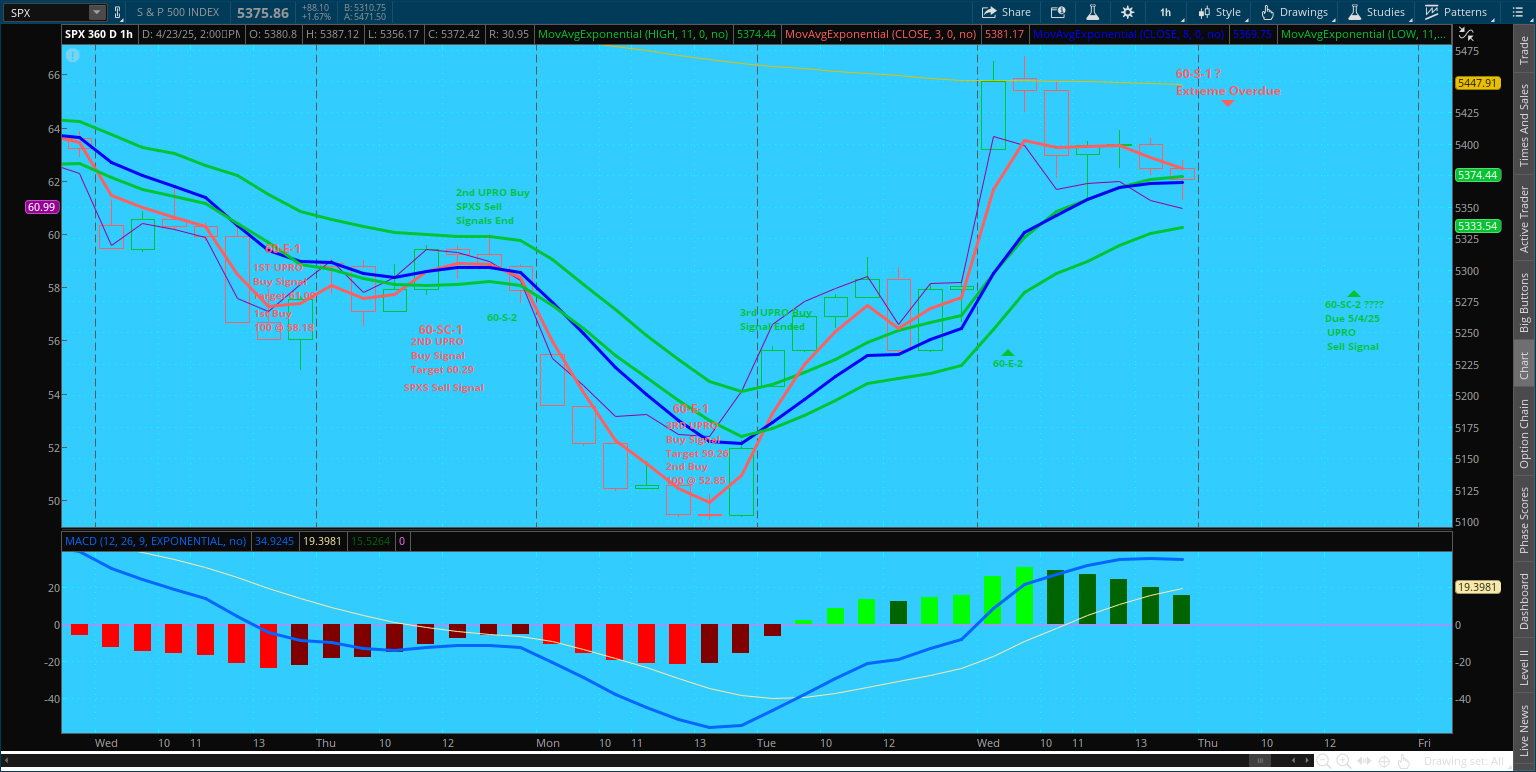
Task: Click the pointer hand drawing tool icon
Action: pos(1405,762)
